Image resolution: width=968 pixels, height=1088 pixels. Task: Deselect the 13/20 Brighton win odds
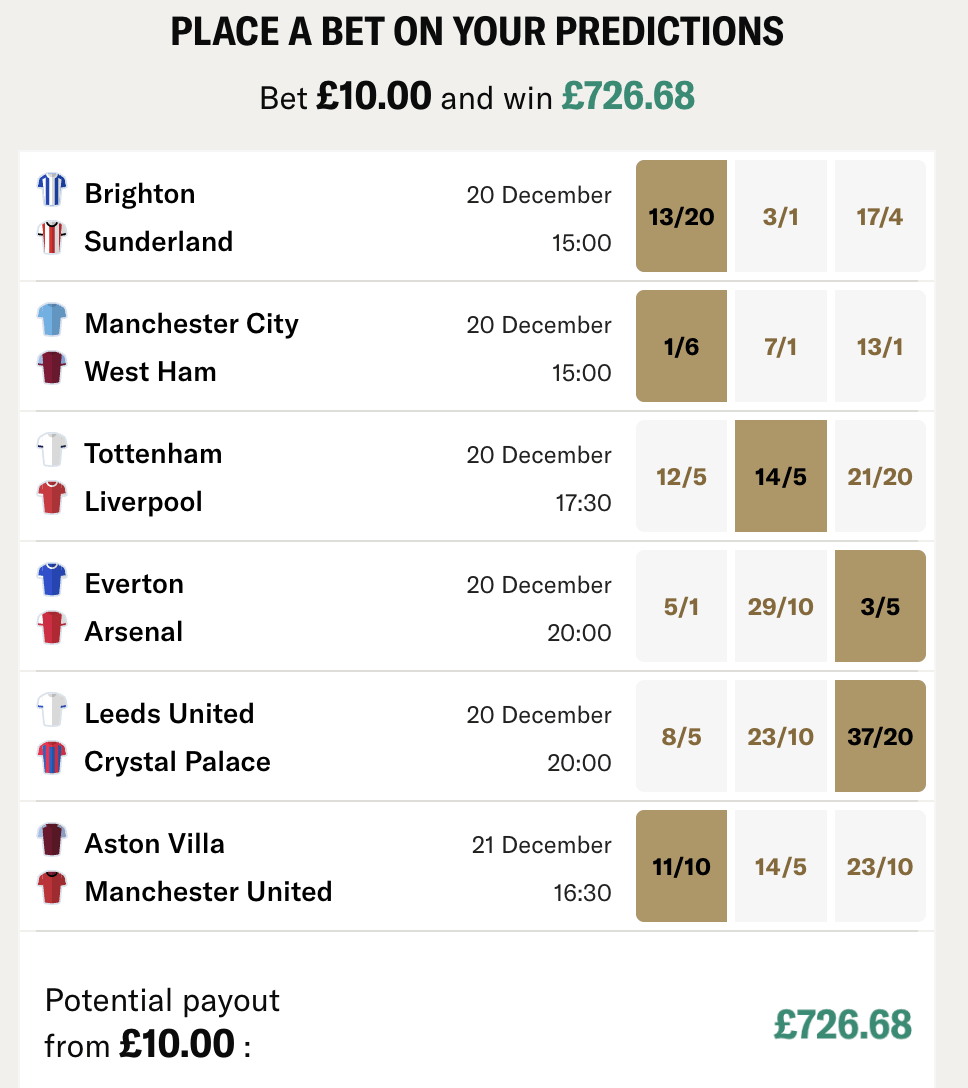681,216
